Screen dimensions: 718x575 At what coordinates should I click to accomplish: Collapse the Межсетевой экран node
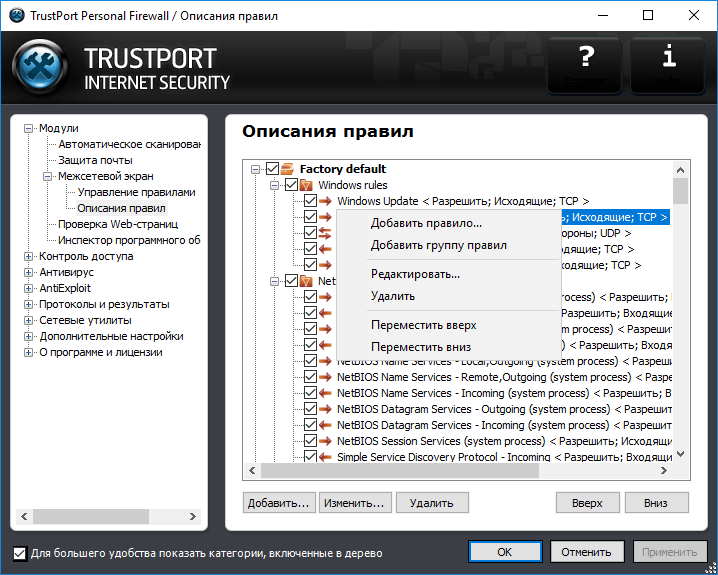[x=48, y=177]
